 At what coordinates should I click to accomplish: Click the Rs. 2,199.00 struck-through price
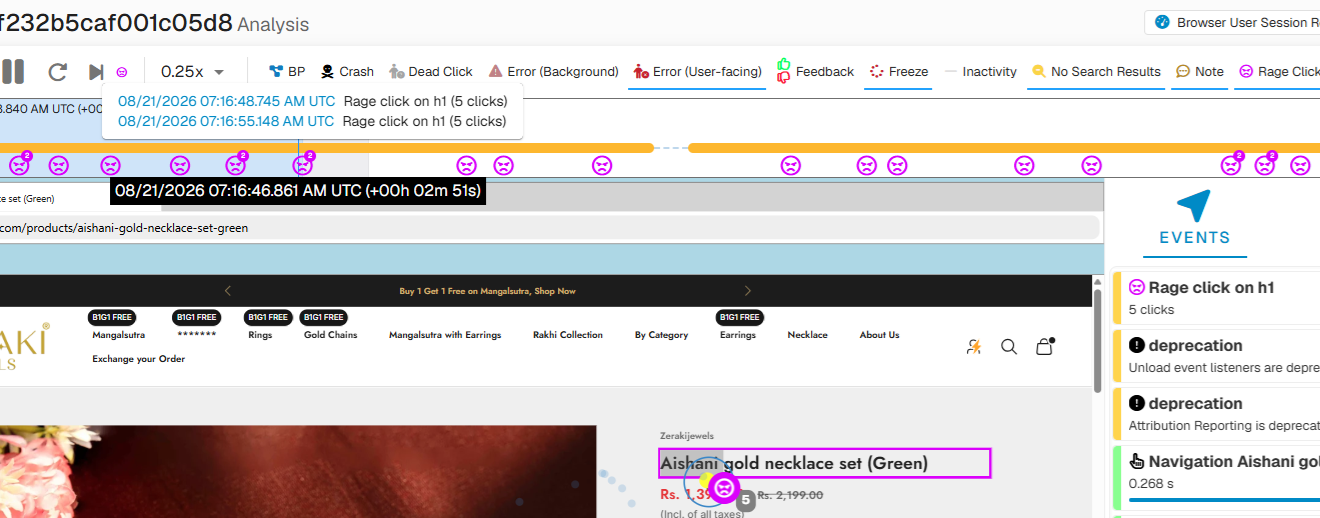pyautogui.click(x=790, y=495)
